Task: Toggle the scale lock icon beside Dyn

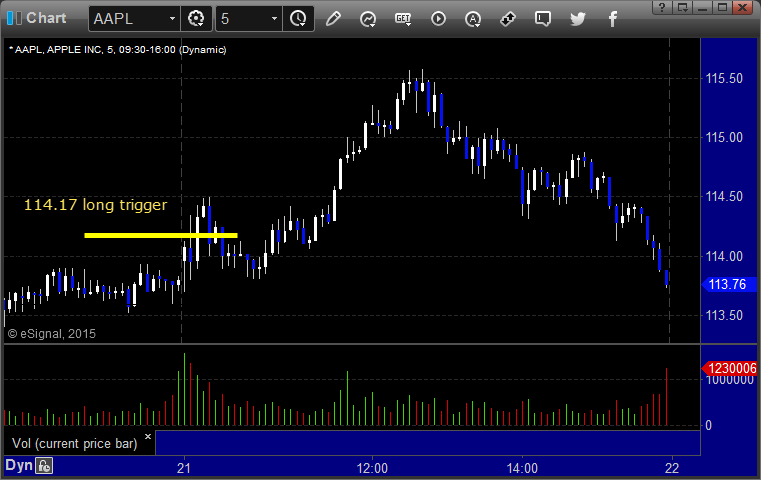Action: coord(44,466)
